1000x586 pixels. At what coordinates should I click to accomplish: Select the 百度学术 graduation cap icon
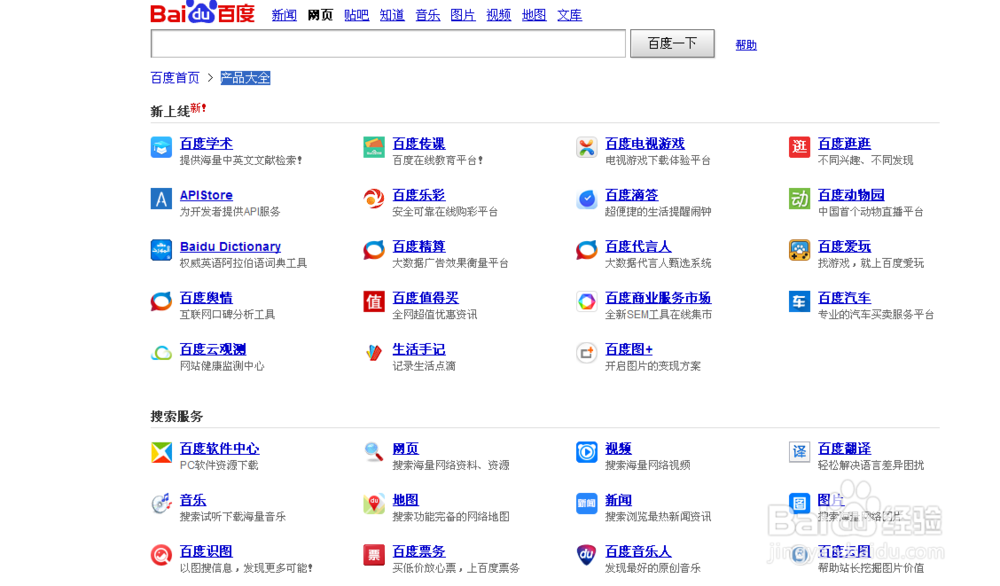click(161, 147)
